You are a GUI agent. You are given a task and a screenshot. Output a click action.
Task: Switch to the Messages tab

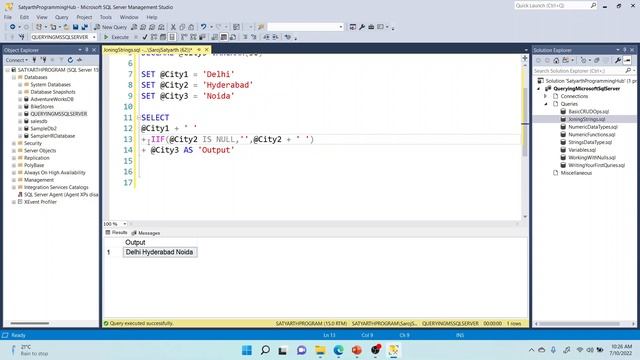coord(146,233)
